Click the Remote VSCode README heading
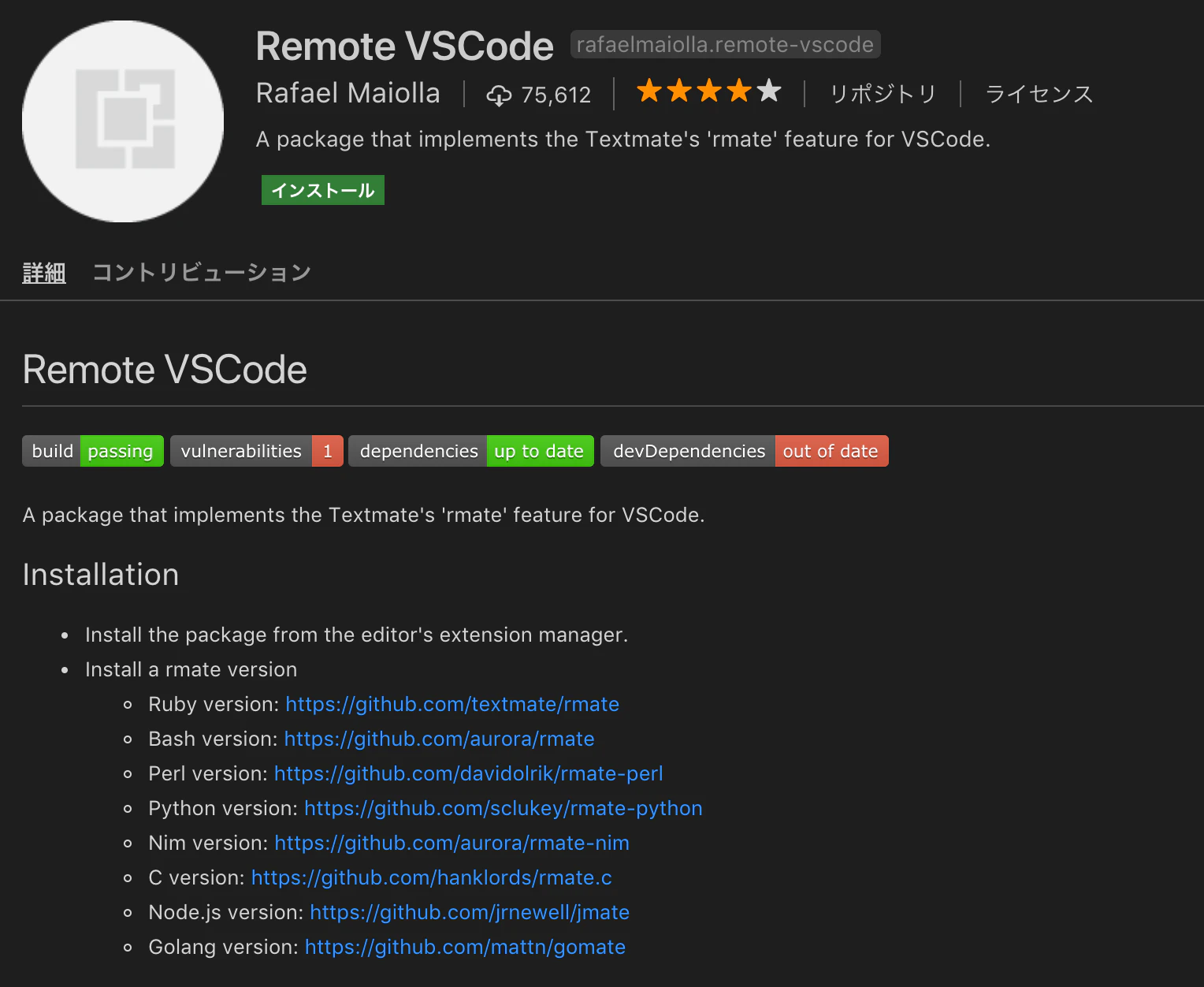The image size is (1204, 987). pyautogui.click(x=165, y=369)
